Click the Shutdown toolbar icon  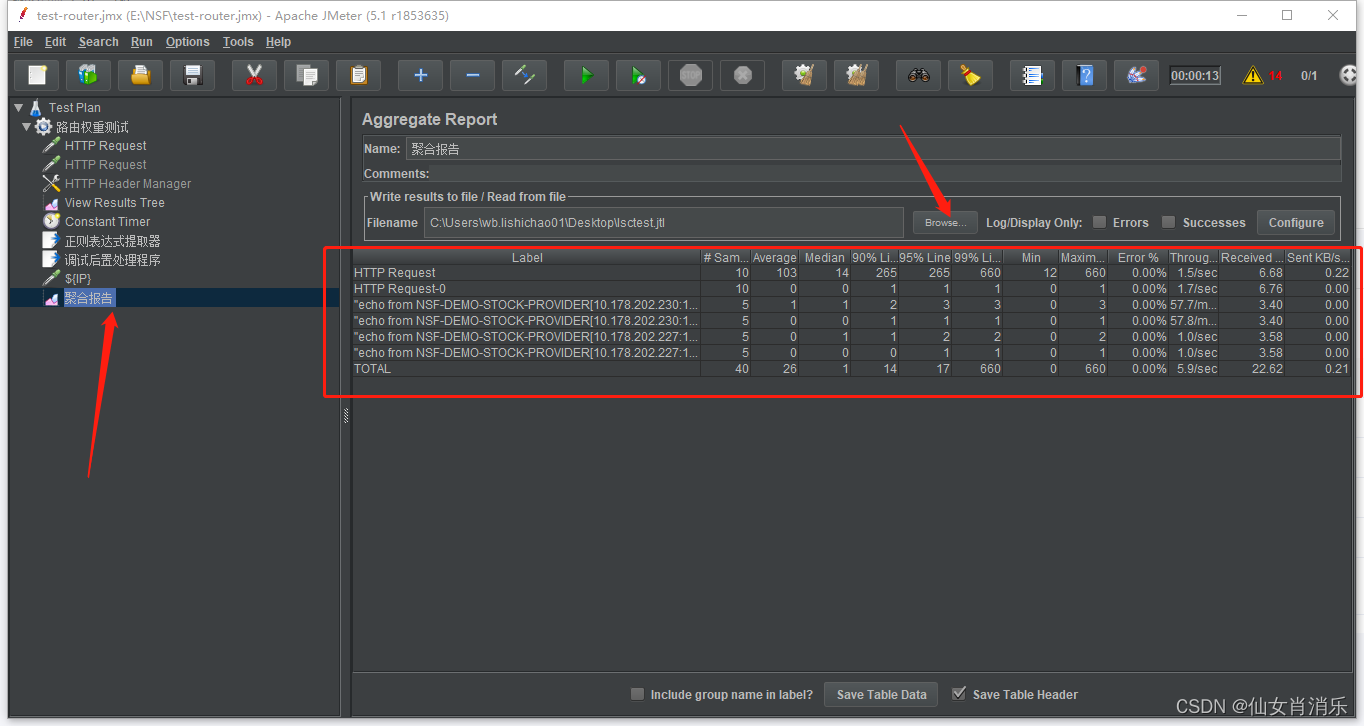(x=743, y=75)
